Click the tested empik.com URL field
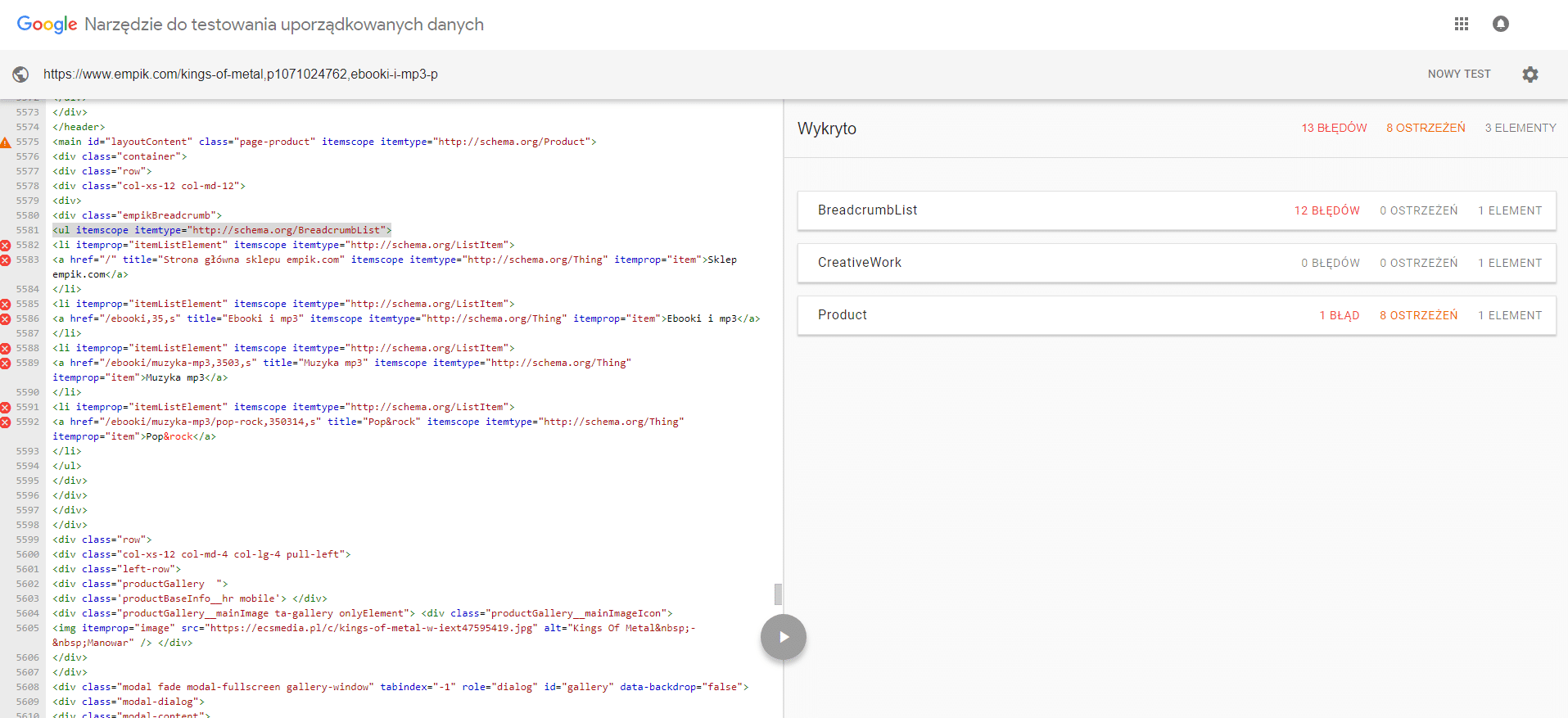The width and height of the screenshot is (1568, 718). click(241, 74)
